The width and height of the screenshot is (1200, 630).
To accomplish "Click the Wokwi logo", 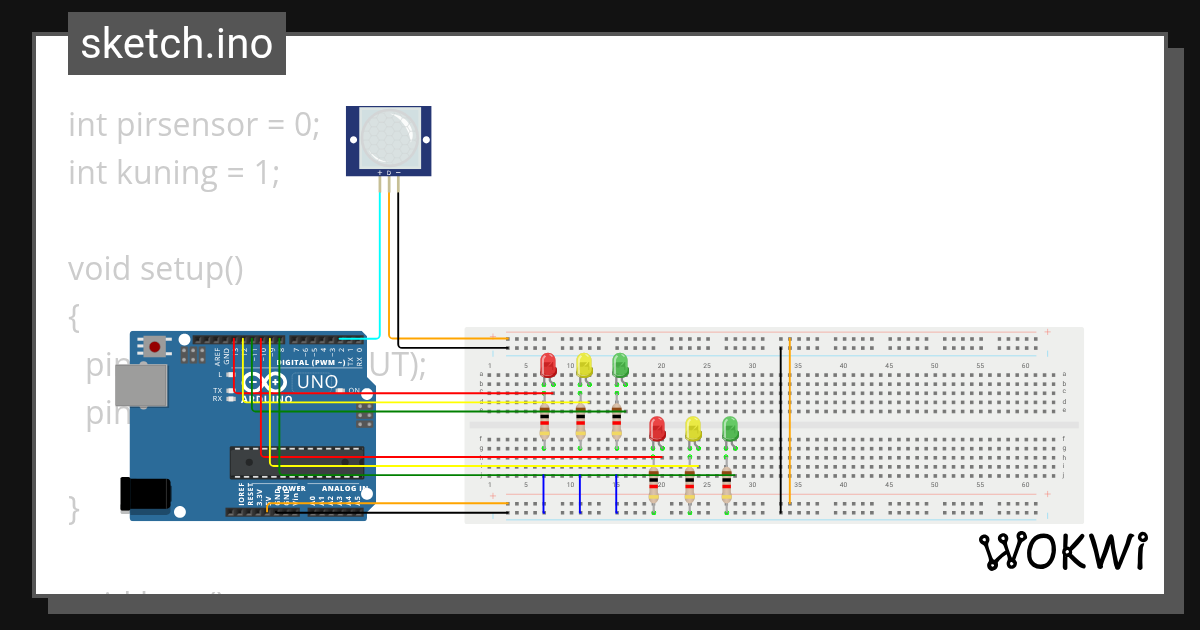I will coord(1063,551).
